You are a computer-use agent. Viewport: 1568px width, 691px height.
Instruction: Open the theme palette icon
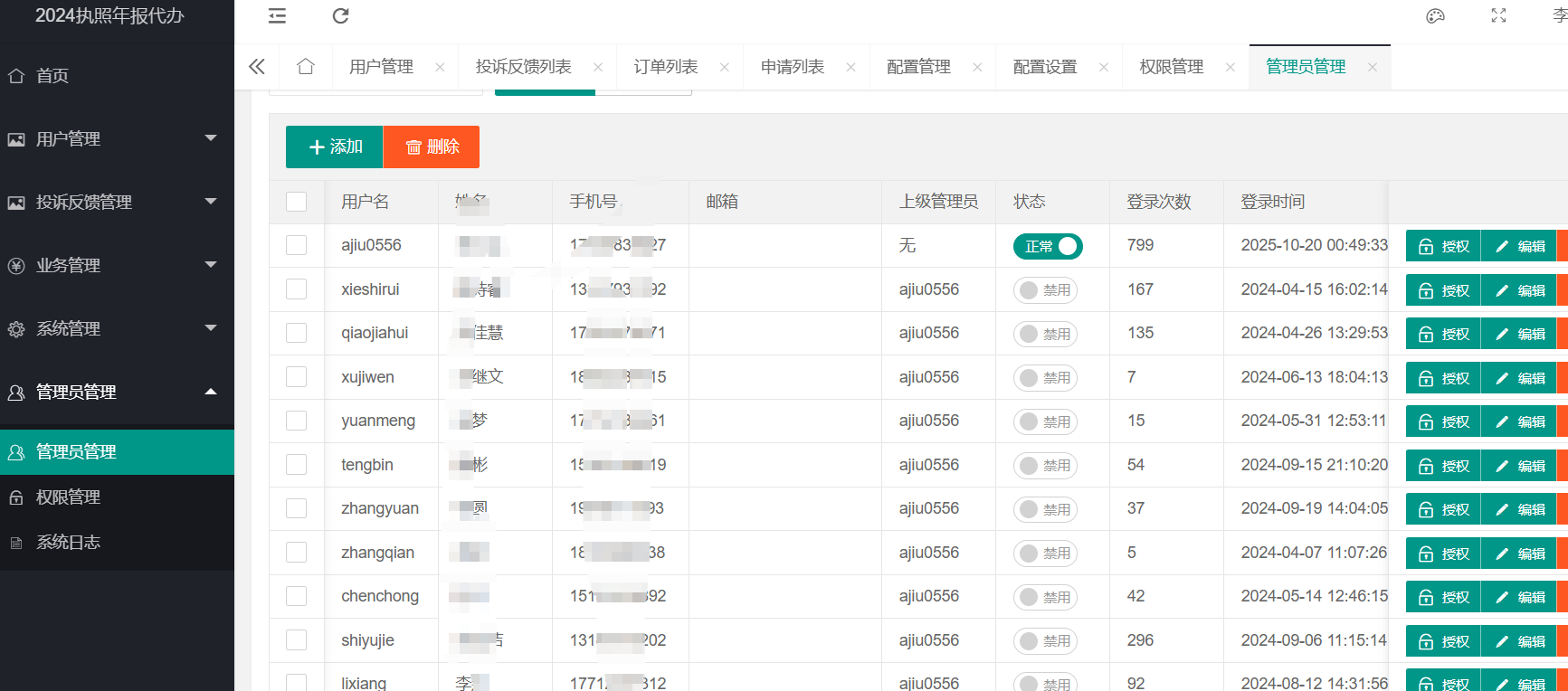point(1435,16)
